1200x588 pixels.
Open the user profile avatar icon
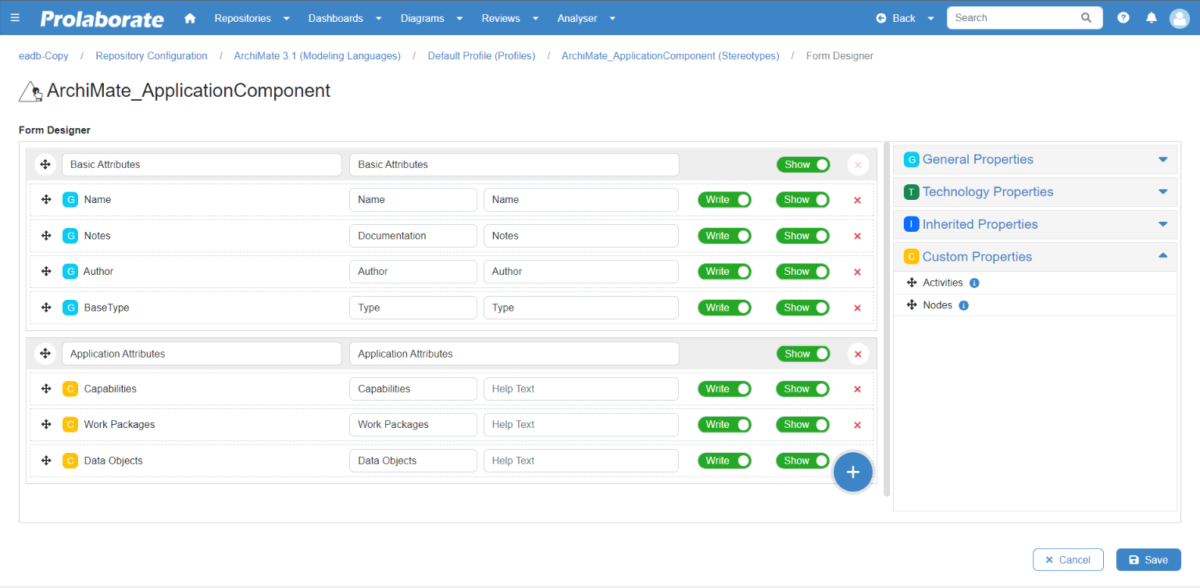point(1180,17)
